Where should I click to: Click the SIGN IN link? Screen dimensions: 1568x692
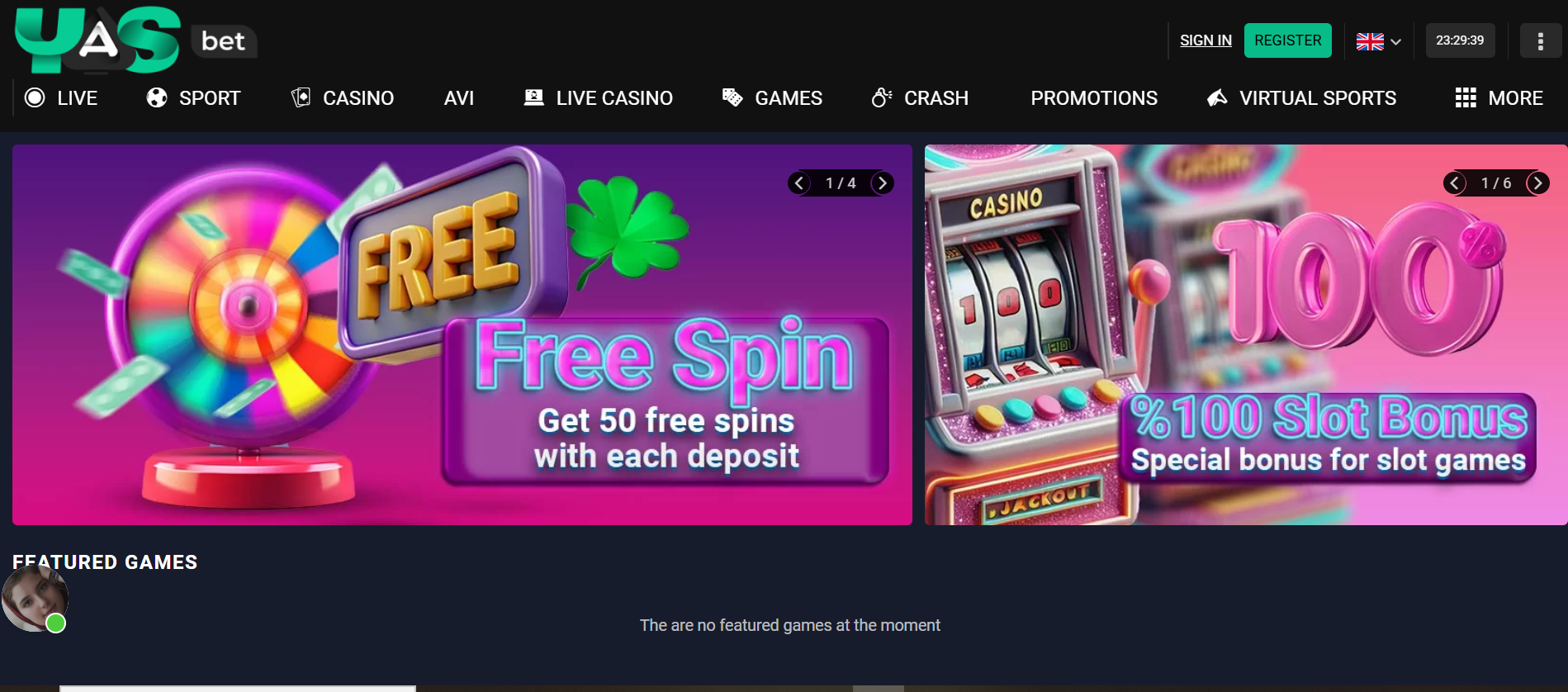pyautogui.click(x=1206, y=40)
